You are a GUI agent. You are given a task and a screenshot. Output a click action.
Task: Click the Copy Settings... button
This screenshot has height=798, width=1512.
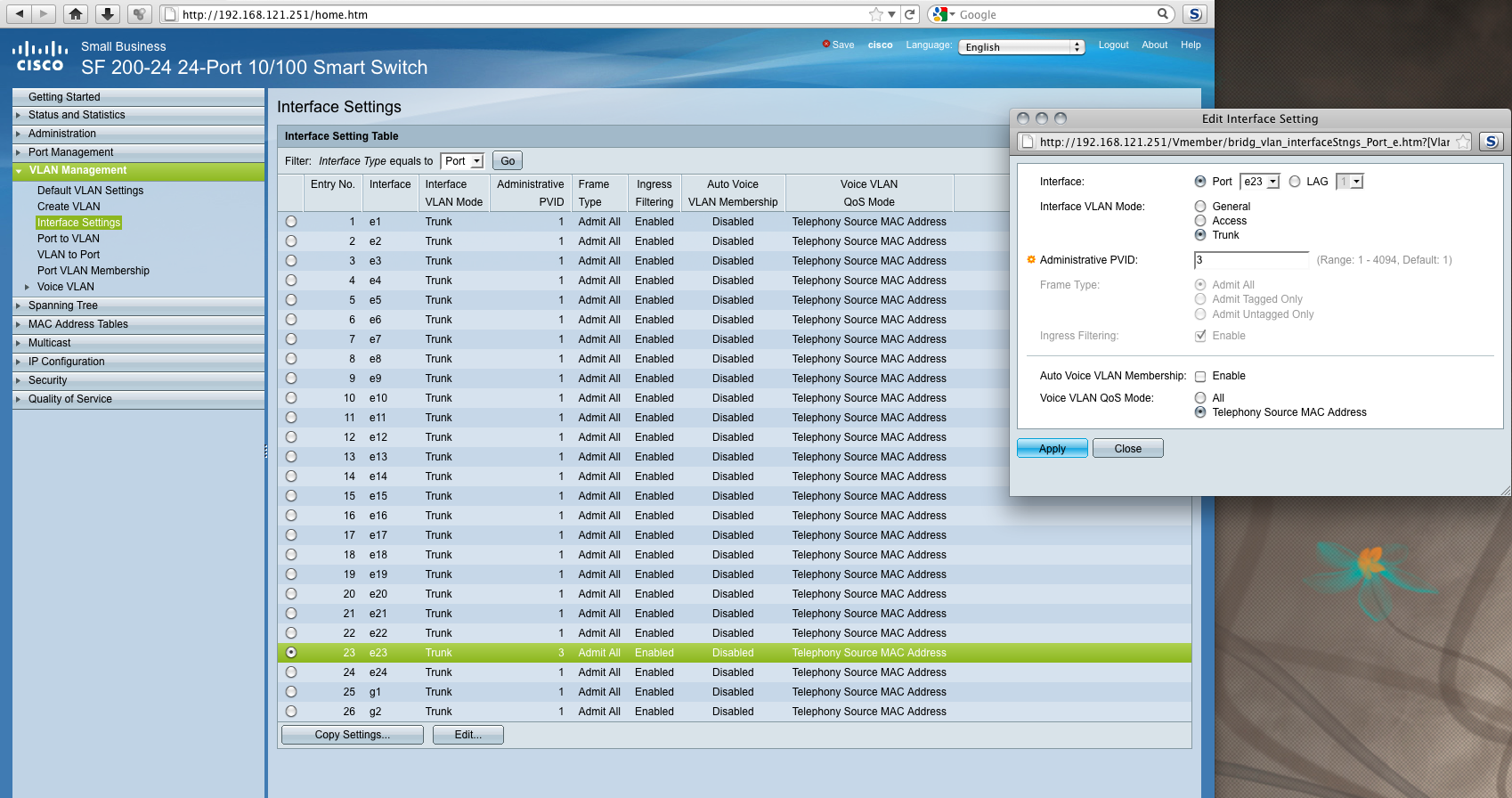pos(352,735)
